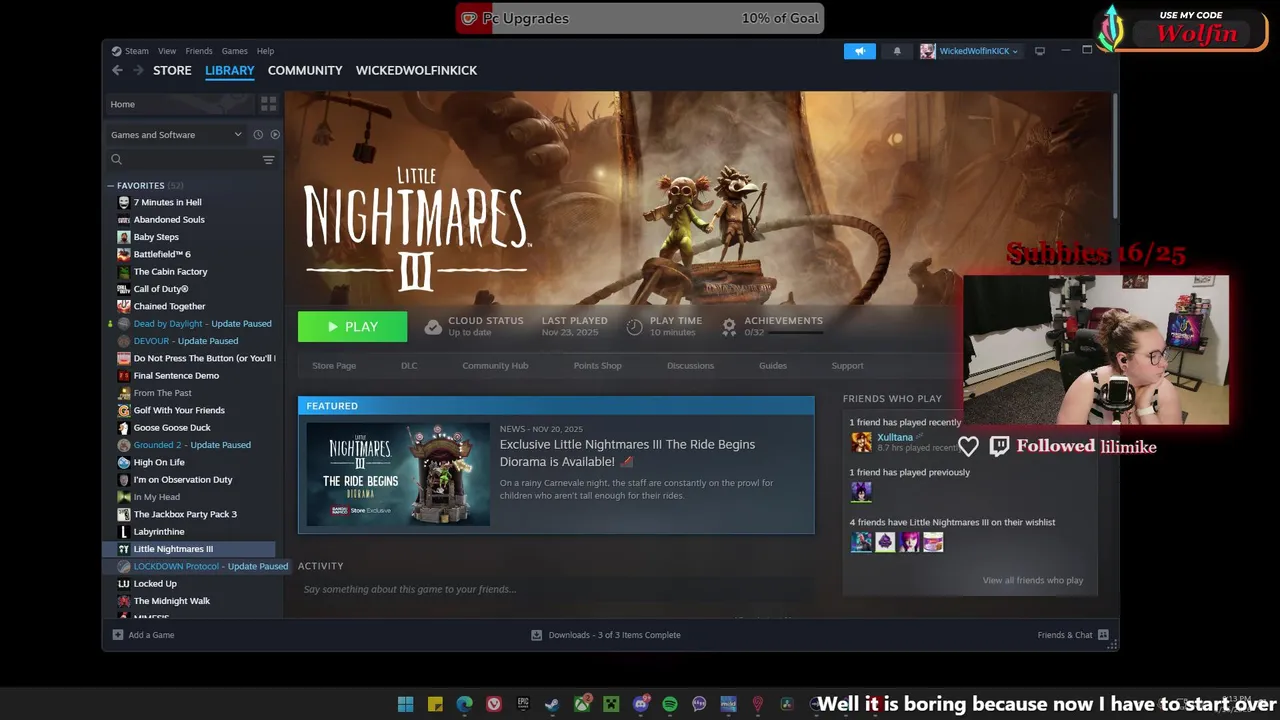This screenshot has height=720, width=1280.
Task: Open the Xbox app taskbar icon
Action: click(x=582, y=704)
